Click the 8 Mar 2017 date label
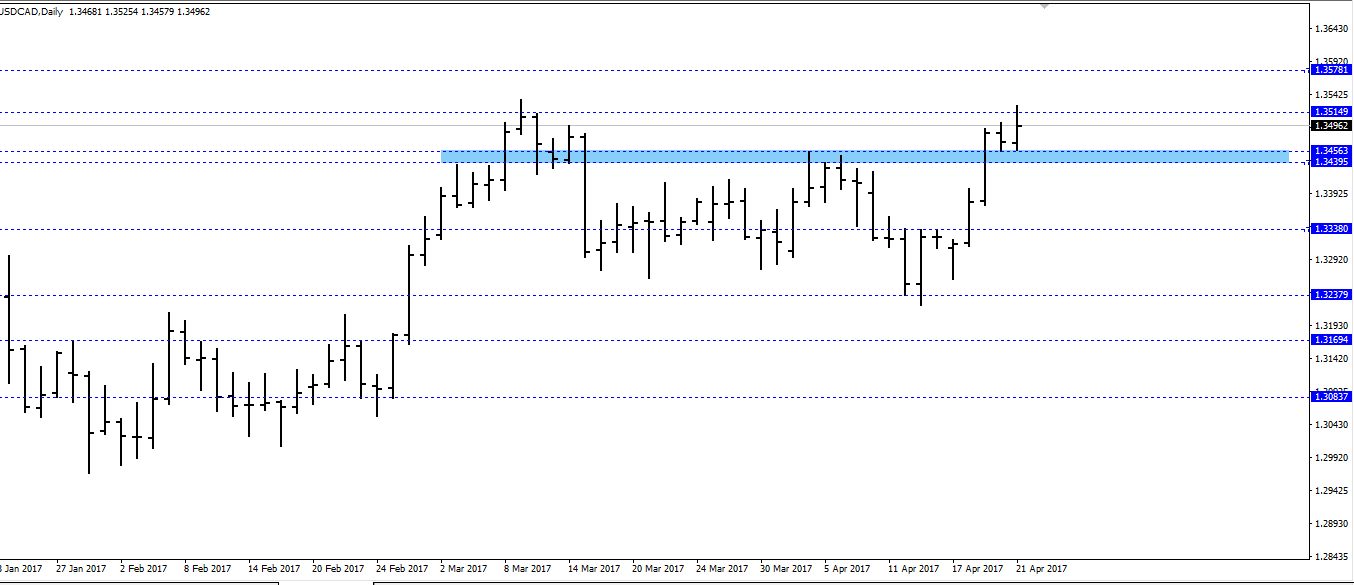The height and width of the screenshot is (585, 1354). click(x=526, y=569)
